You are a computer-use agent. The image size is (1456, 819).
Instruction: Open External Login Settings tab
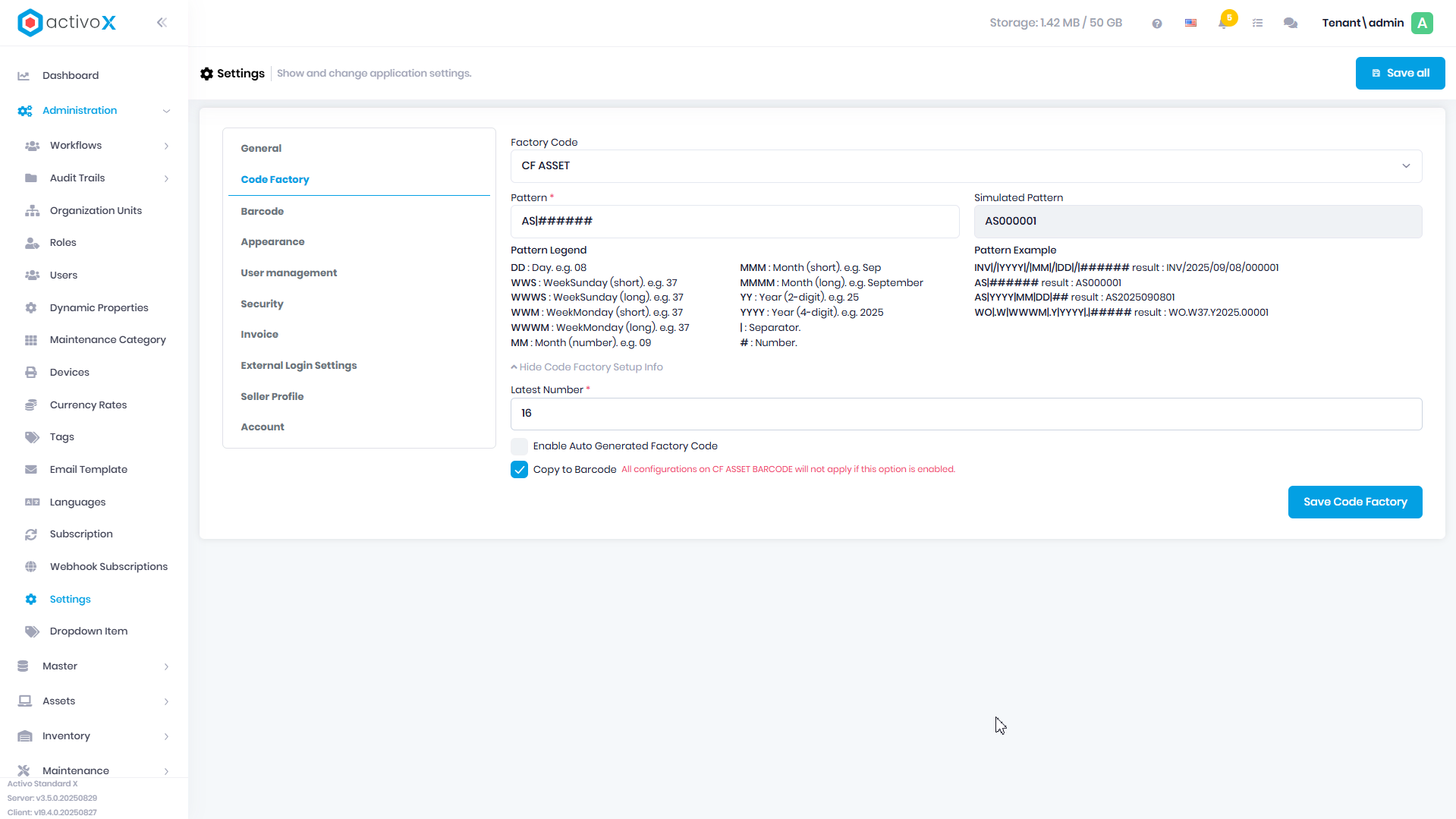(x=298, y=366)
